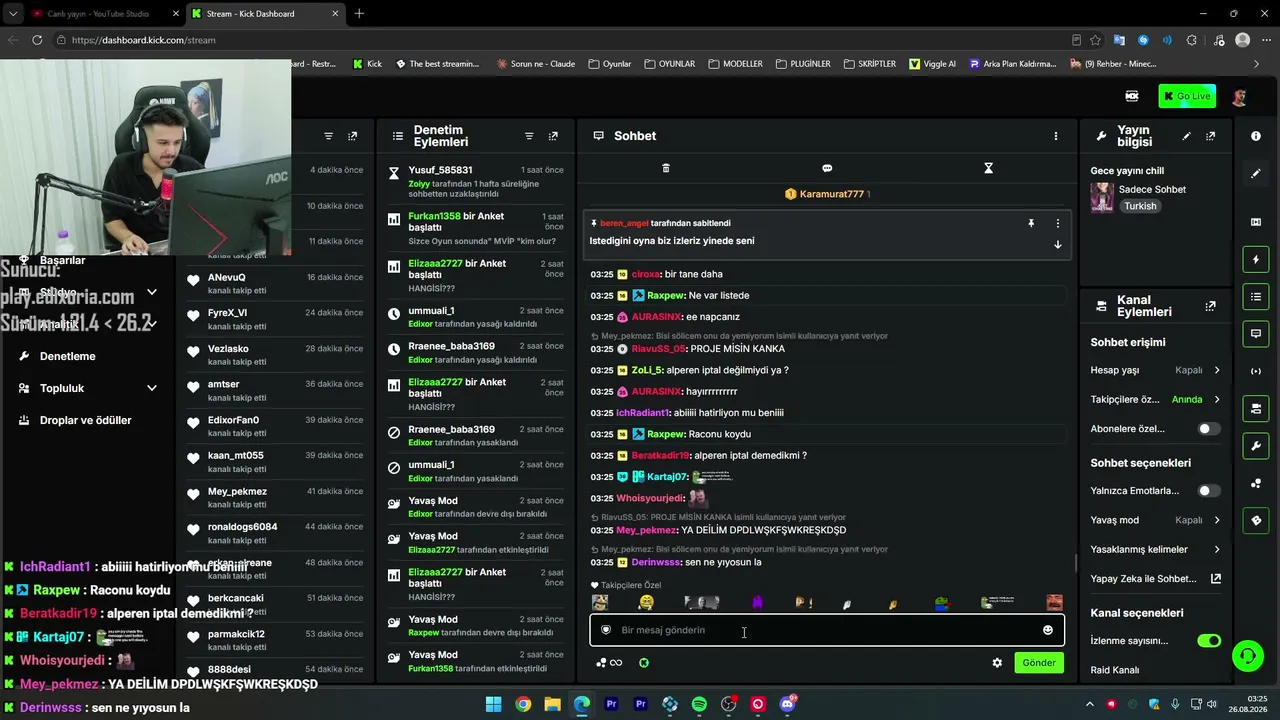Click the Turkish language tag

tap(1139, 206)
